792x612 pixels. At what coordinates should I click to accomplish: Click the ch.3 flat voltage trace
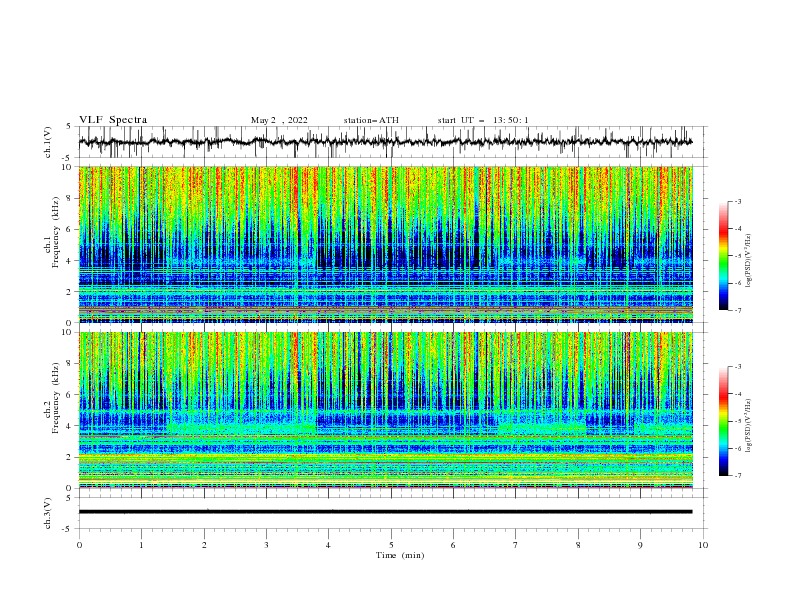click(386, 512)
